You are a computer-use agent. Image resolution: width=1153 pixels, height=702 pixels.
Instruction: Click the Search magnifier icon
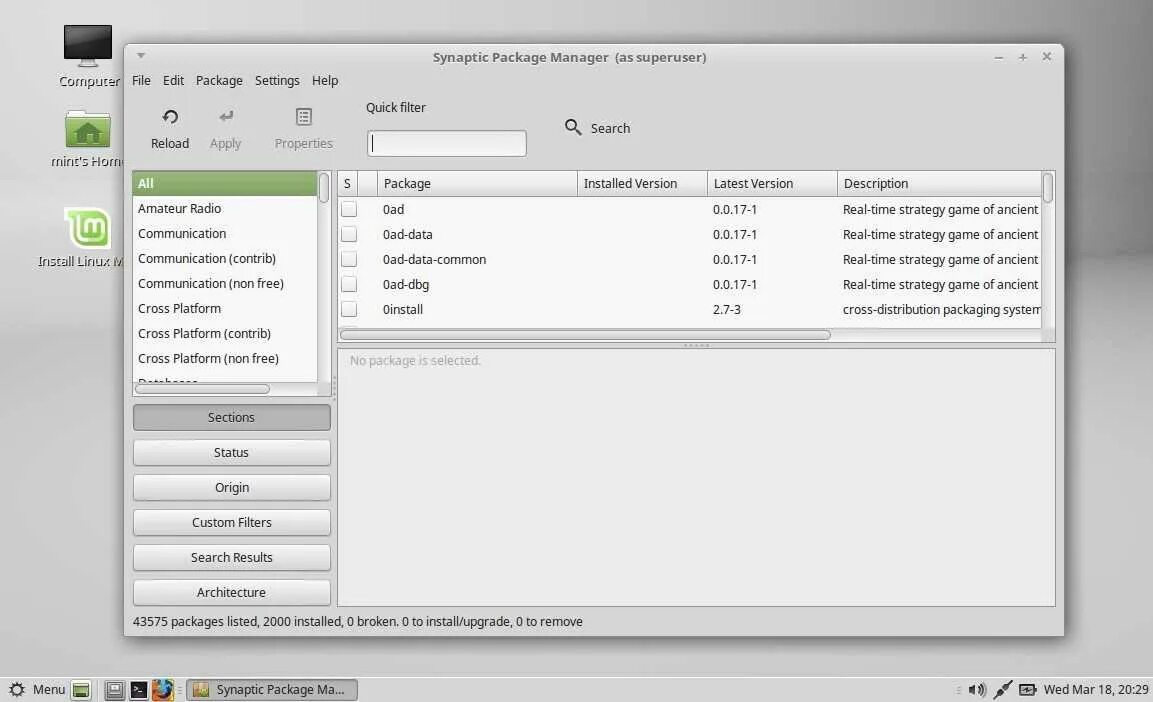[573, 127]
